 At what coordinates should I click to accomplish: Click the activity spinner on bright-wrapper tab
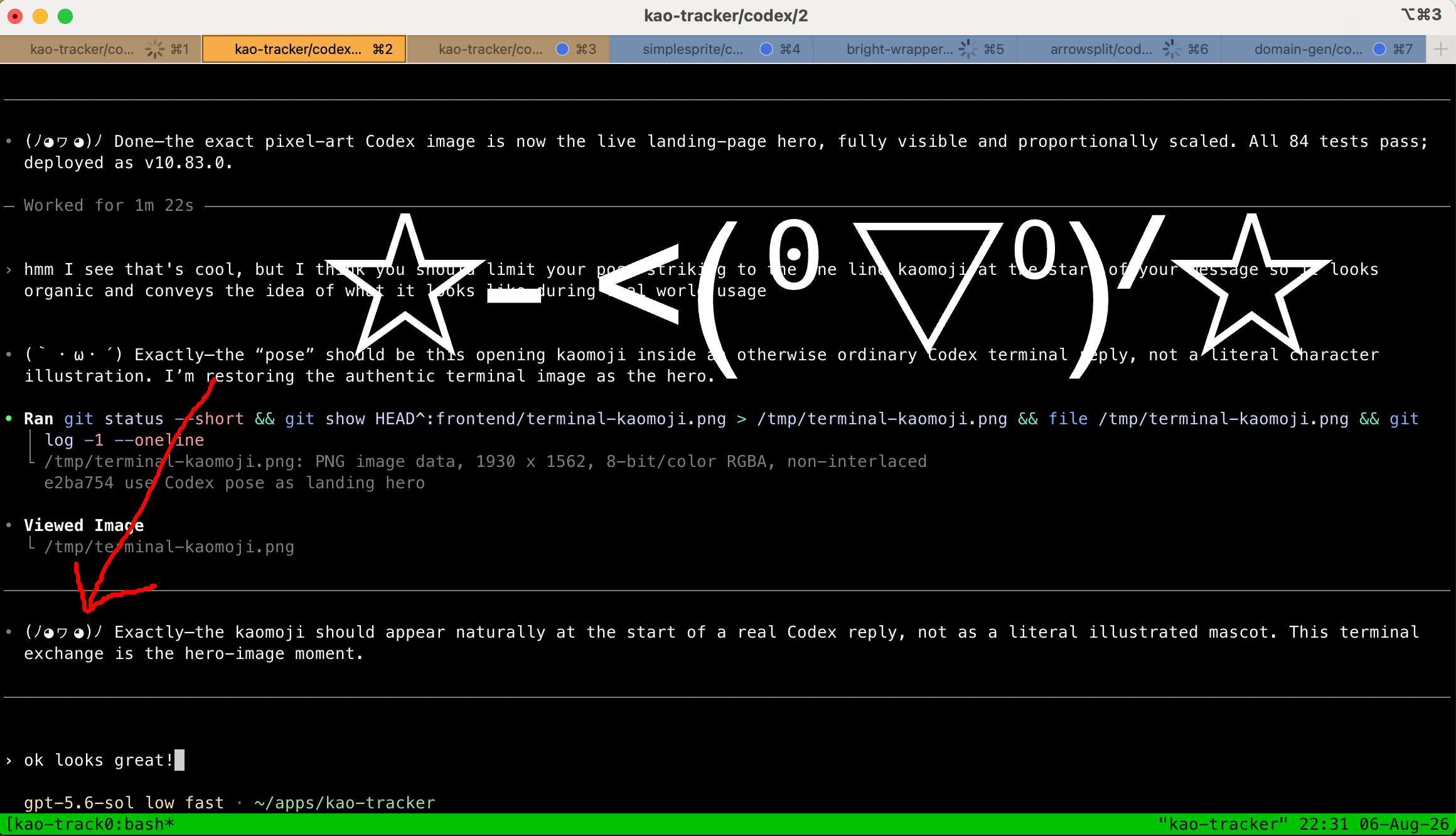968,49
